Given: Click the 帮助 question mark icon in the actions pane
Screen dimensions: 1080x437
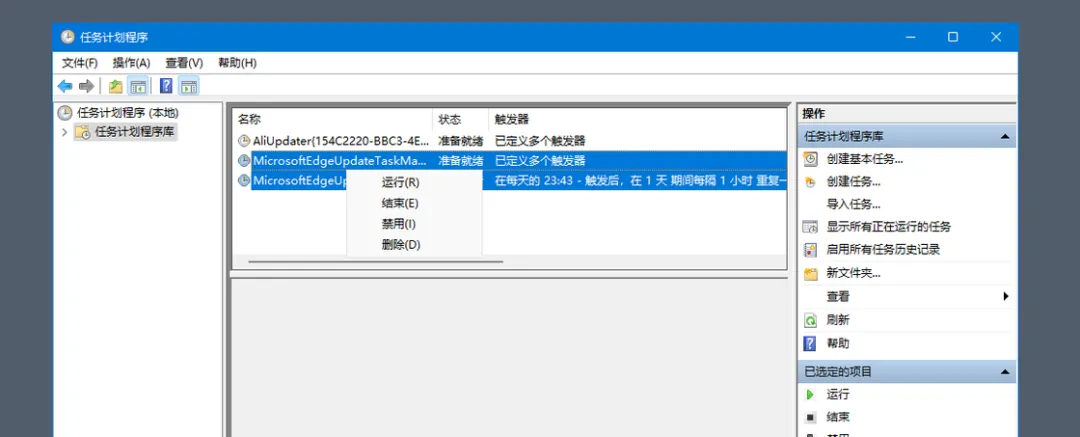Looking at the screenshot, I should coord(811,343).
